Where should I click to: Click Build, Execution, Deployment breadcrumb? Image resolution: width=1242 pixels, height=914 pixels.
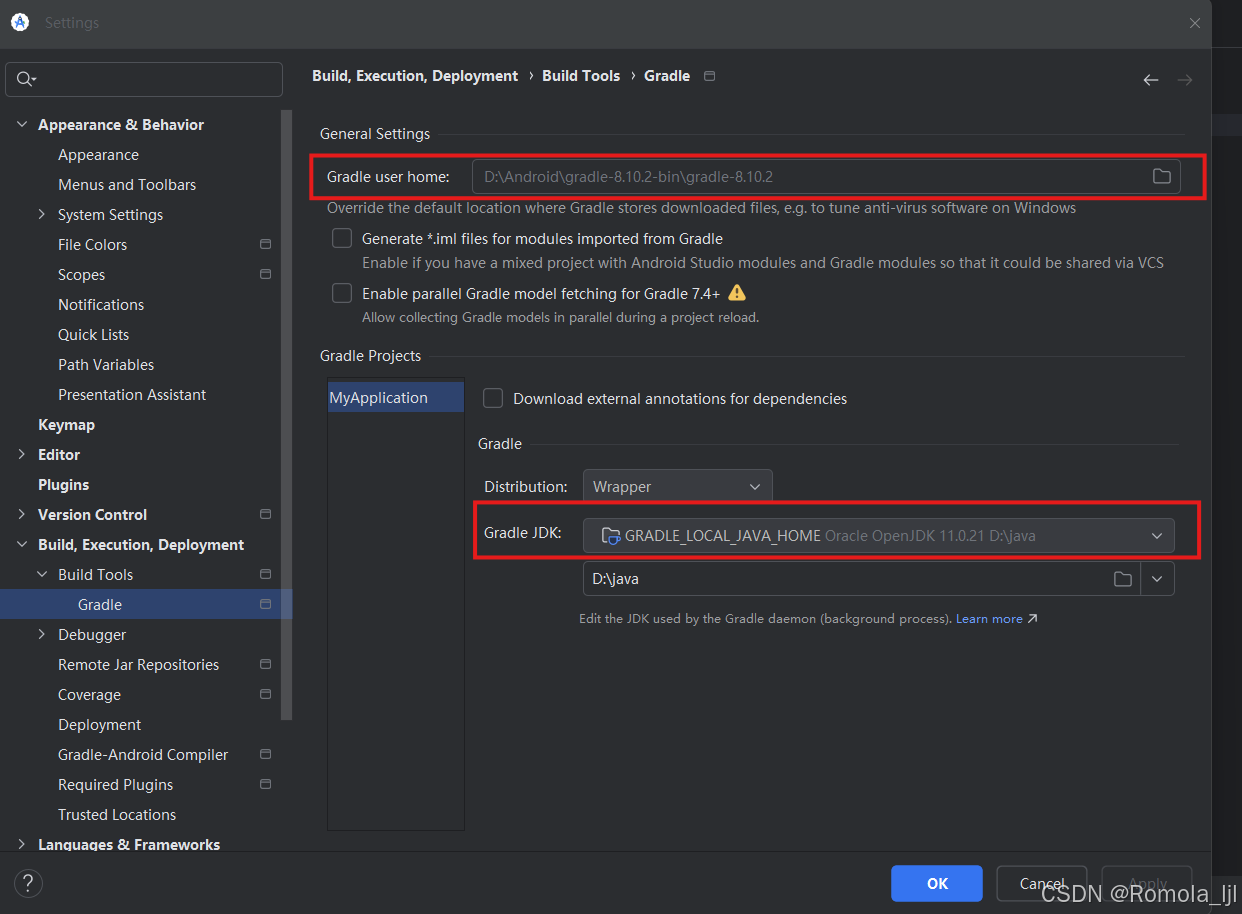coord(415,76)
